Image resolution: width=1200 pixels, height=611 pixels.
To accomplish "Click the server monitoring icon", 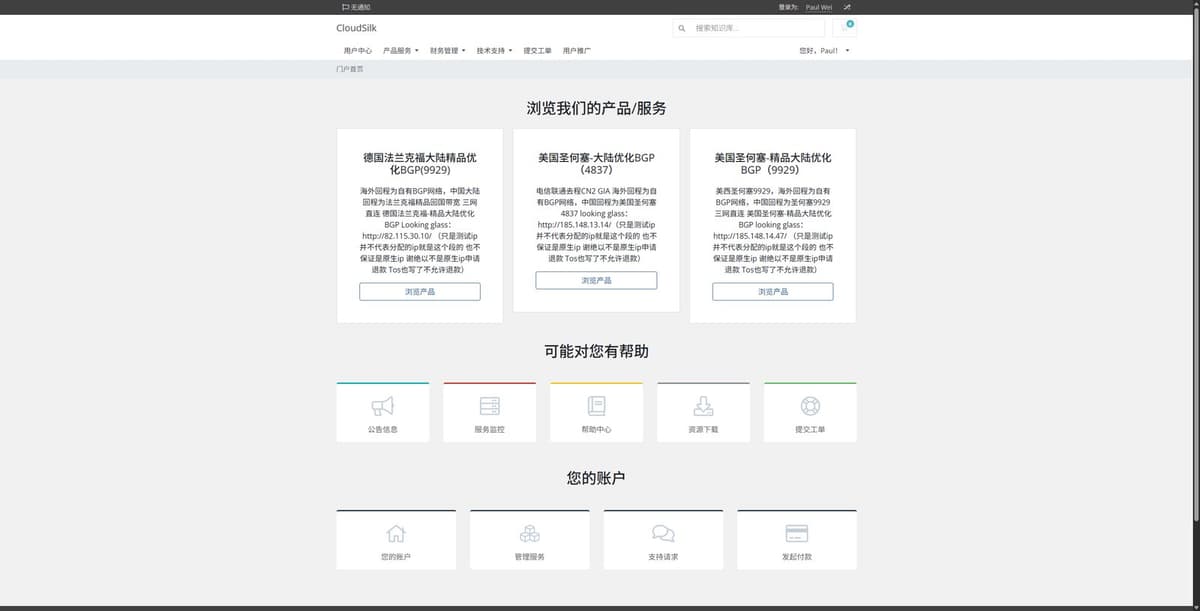I will pos(490,406).
